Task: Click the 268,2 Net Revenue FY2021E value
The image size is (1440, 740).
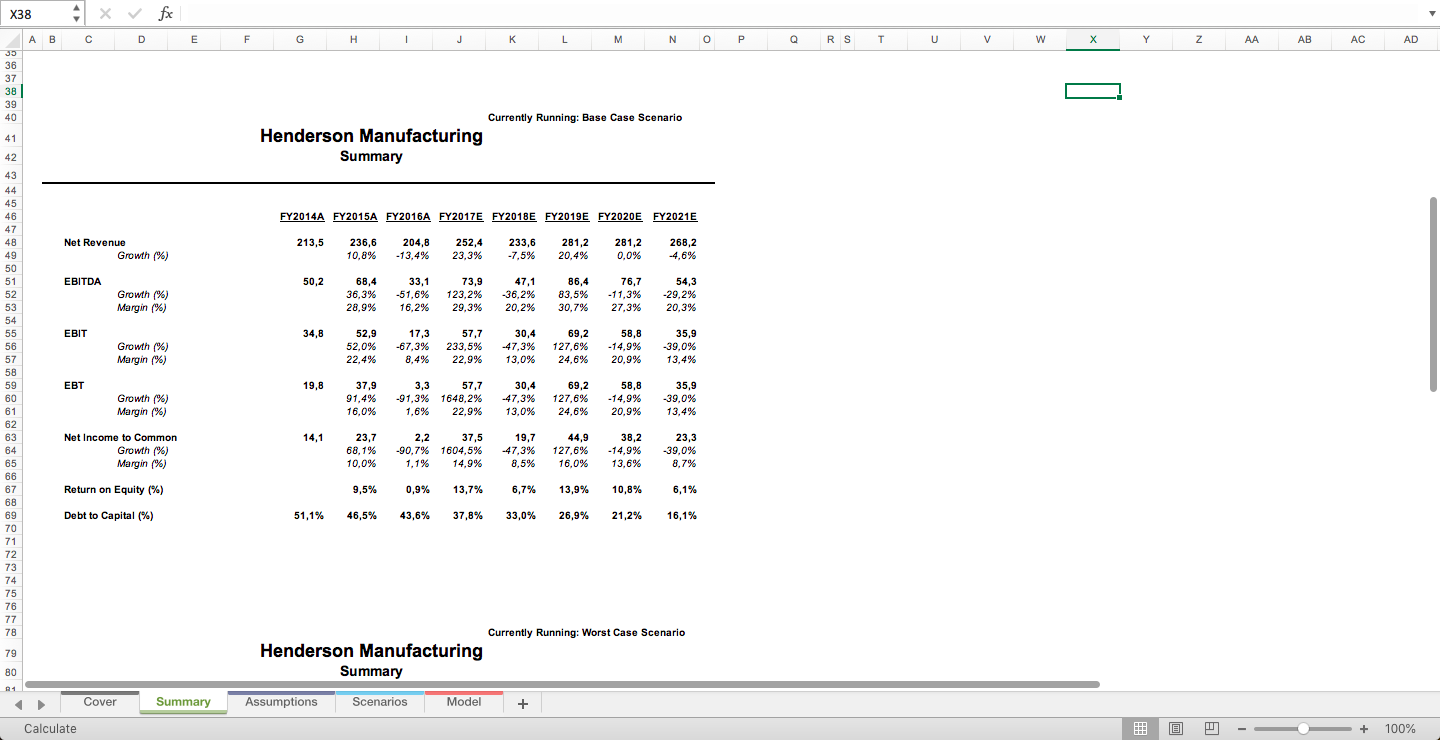Action: pos(684,243)
